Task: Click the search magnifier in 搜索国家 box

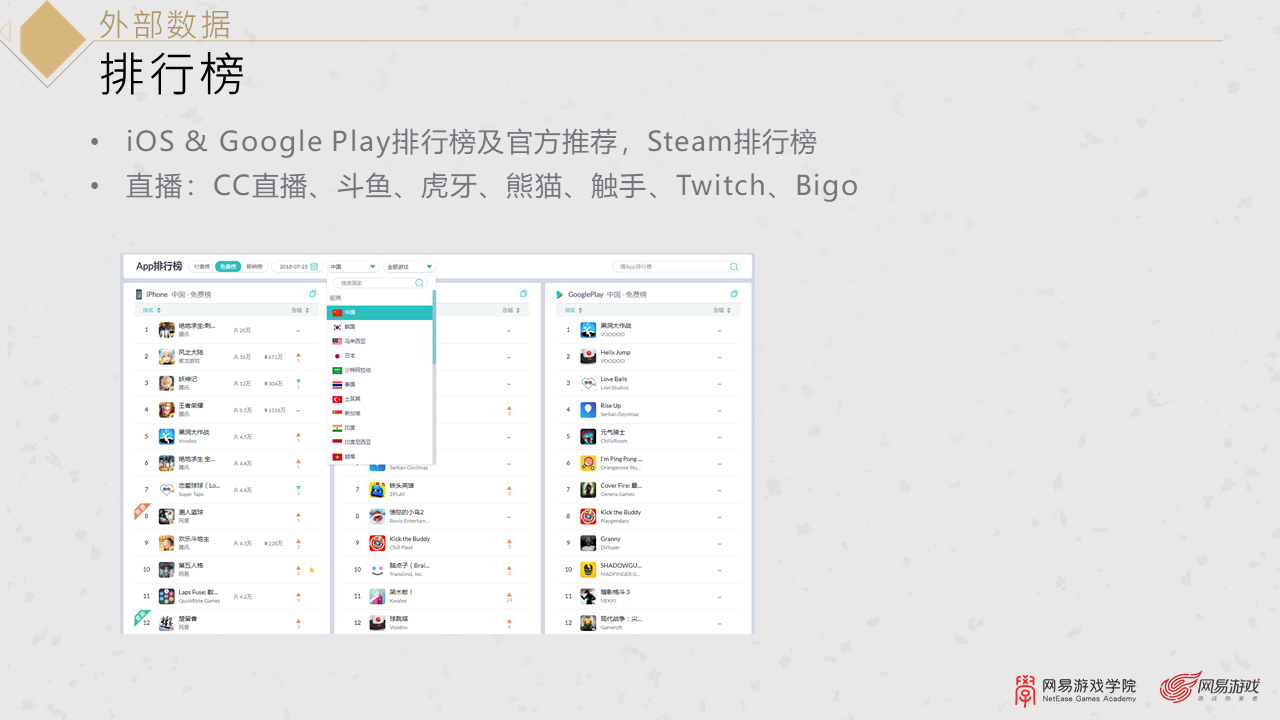Action: click(419, 283)
